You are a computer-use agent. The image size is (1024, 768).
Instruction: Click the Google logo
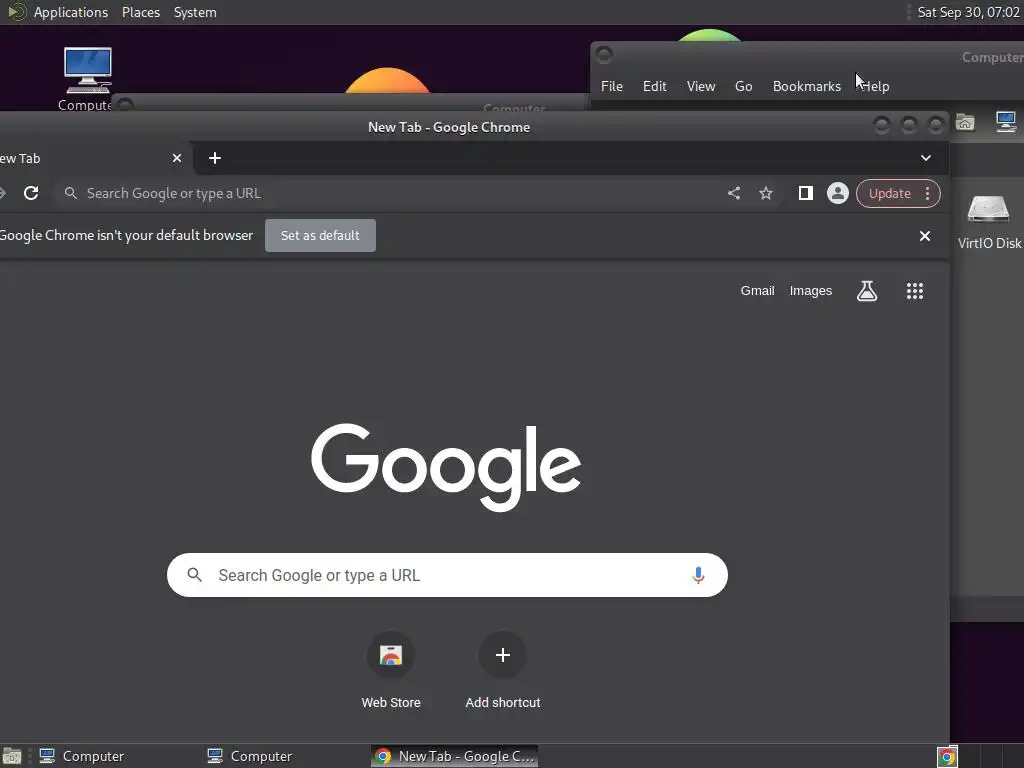click(446, 467)
